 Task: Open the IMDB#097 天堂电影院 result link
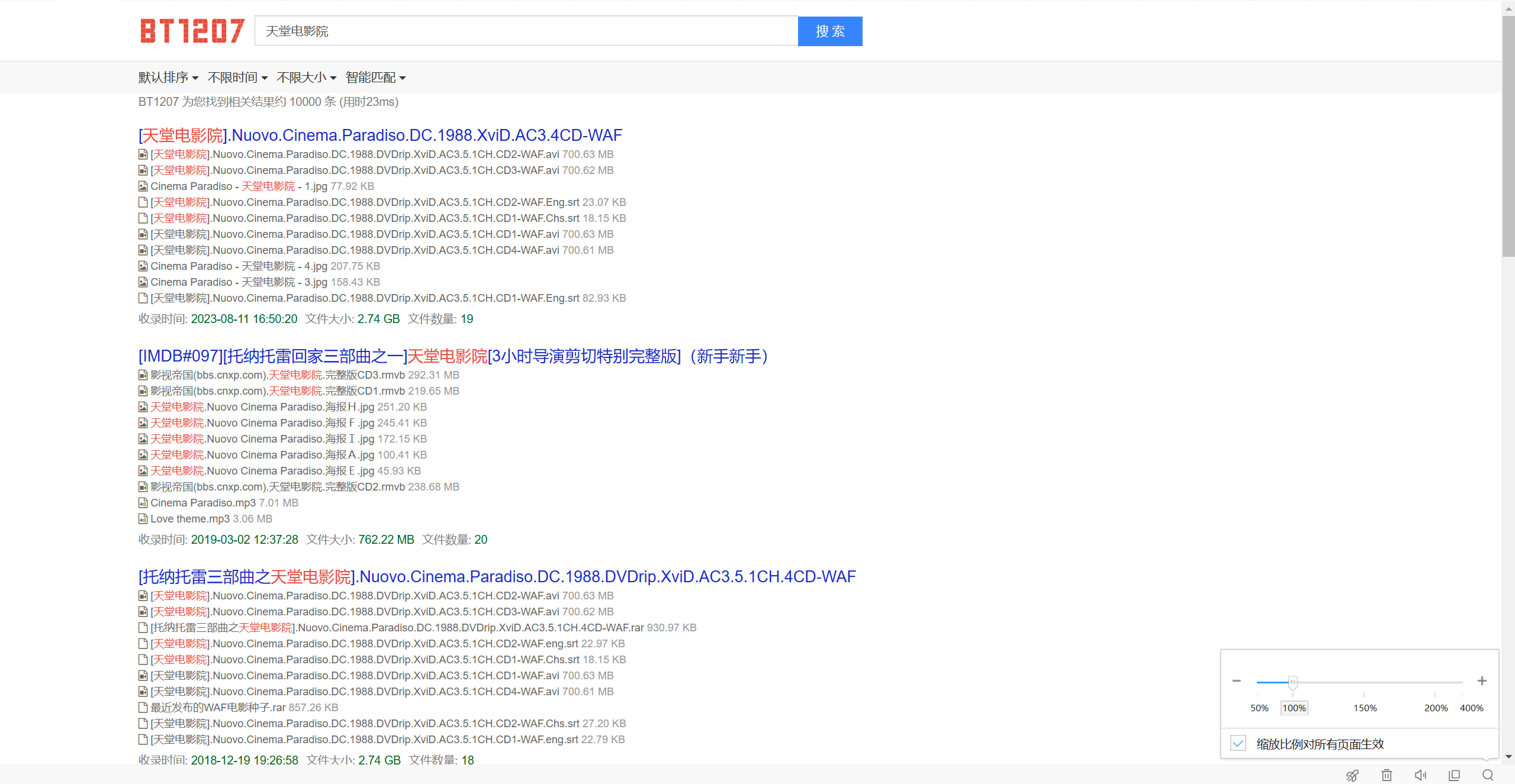[453, 356]
